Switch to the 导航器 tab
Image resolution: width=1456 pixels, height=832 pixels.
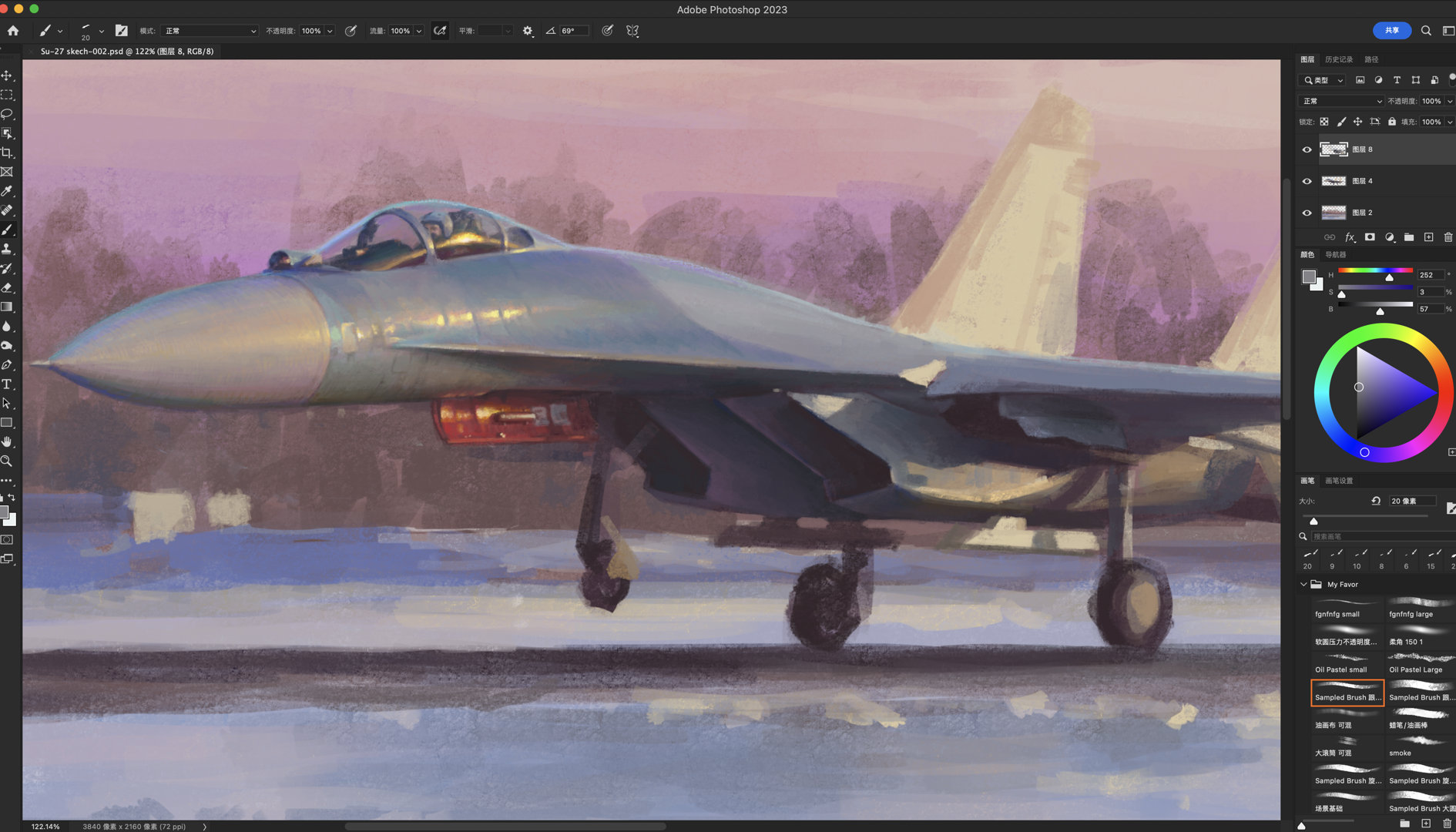(1336, 254)
